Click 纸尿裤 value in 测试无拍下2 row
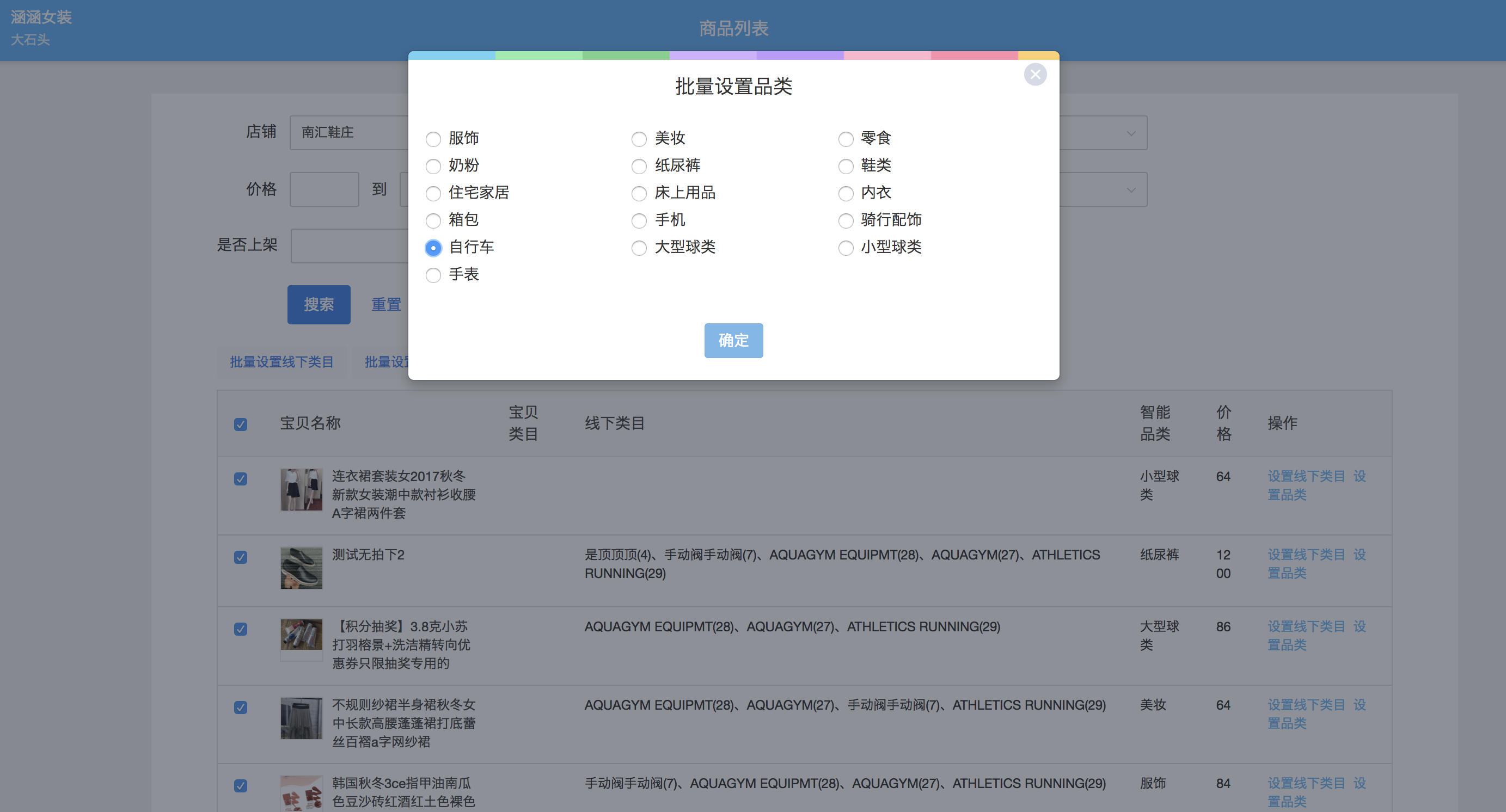Image resolution: width=1506 pixels, height=812 pixels. pyautogui.click(x=1159, y=555)
